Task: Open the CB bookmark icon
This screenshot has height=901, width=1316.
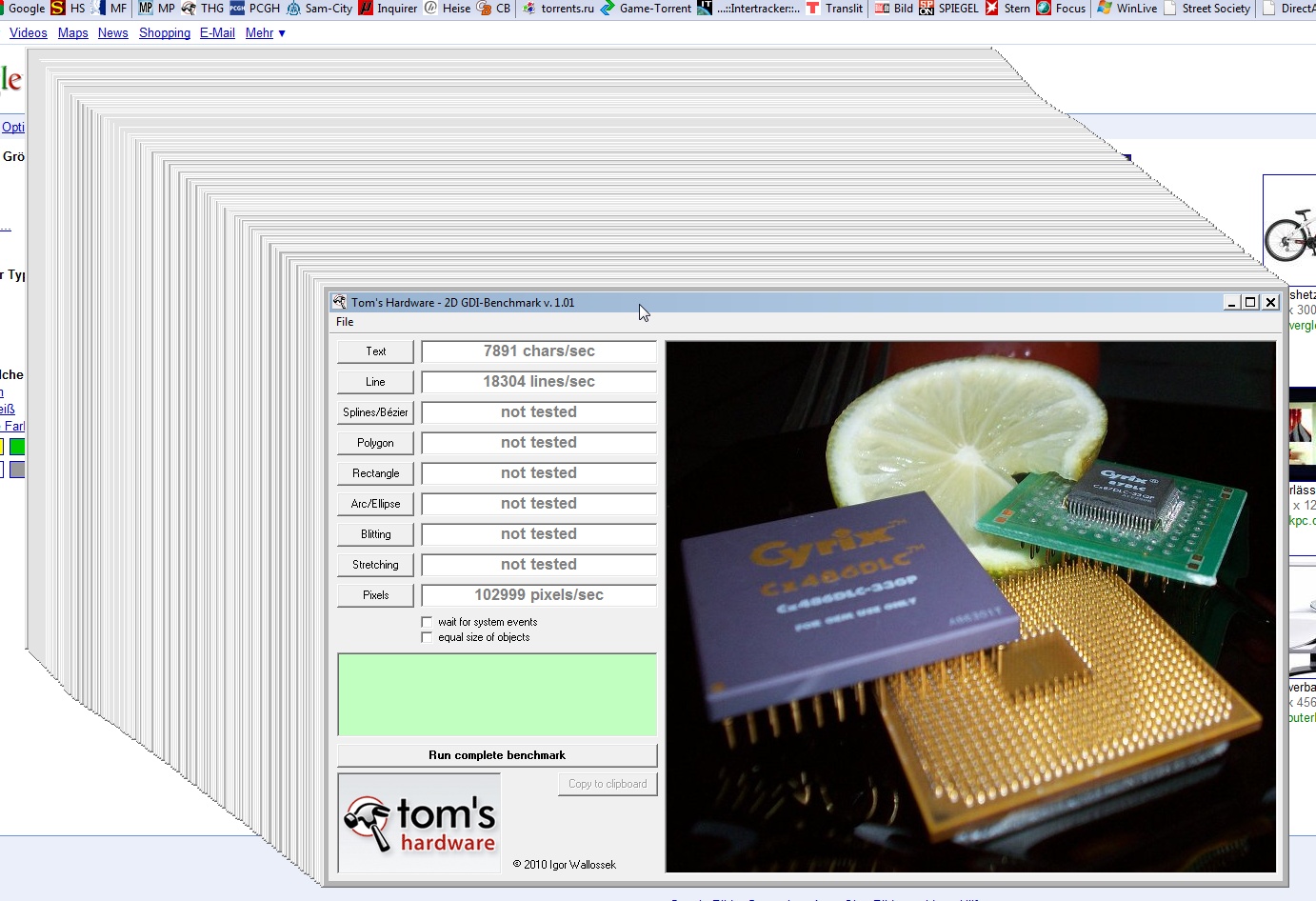Action: click(484, 8)
